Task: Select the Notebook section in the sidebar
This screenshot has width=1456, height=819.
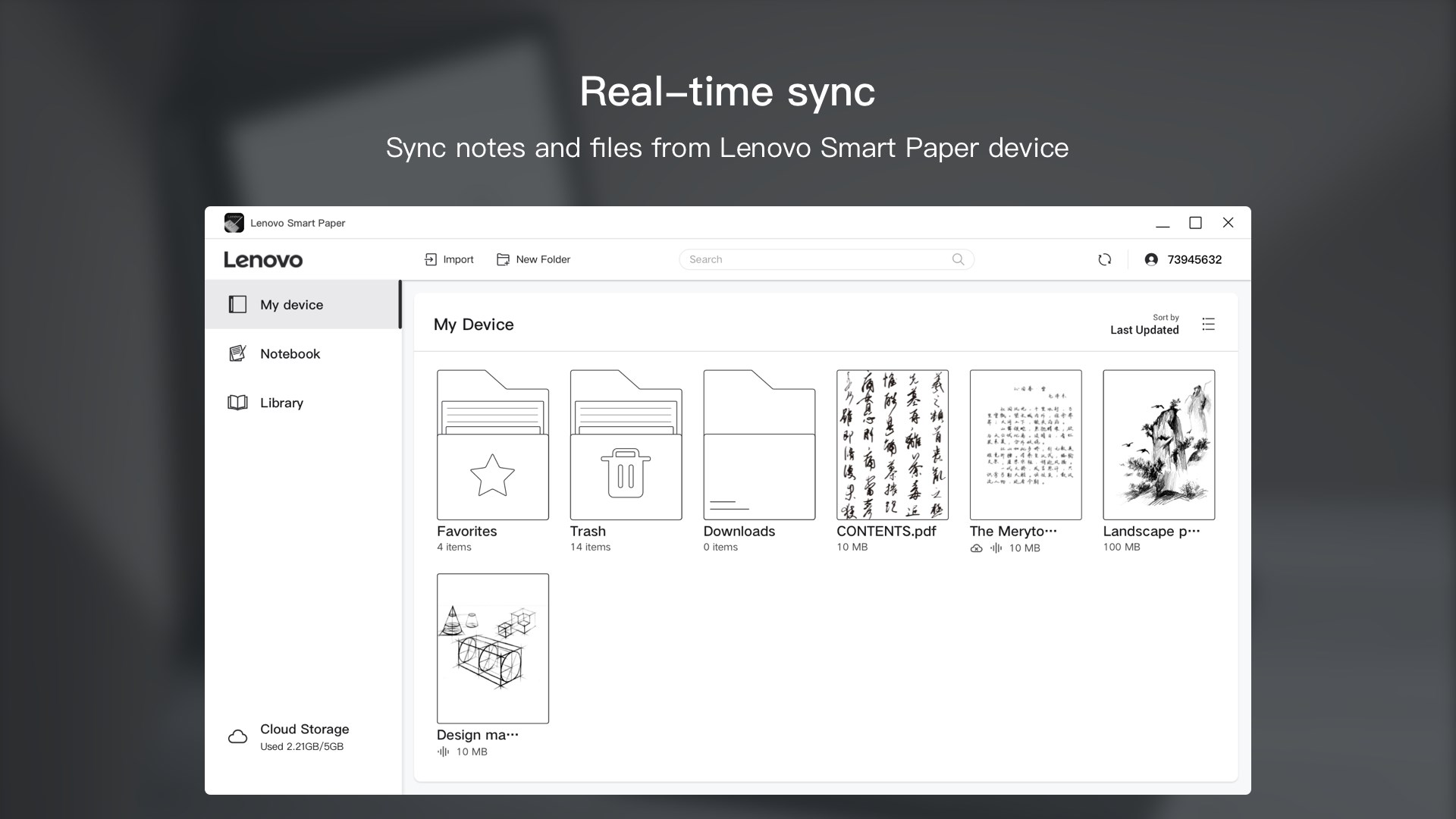Action: (x=290, y=353)
